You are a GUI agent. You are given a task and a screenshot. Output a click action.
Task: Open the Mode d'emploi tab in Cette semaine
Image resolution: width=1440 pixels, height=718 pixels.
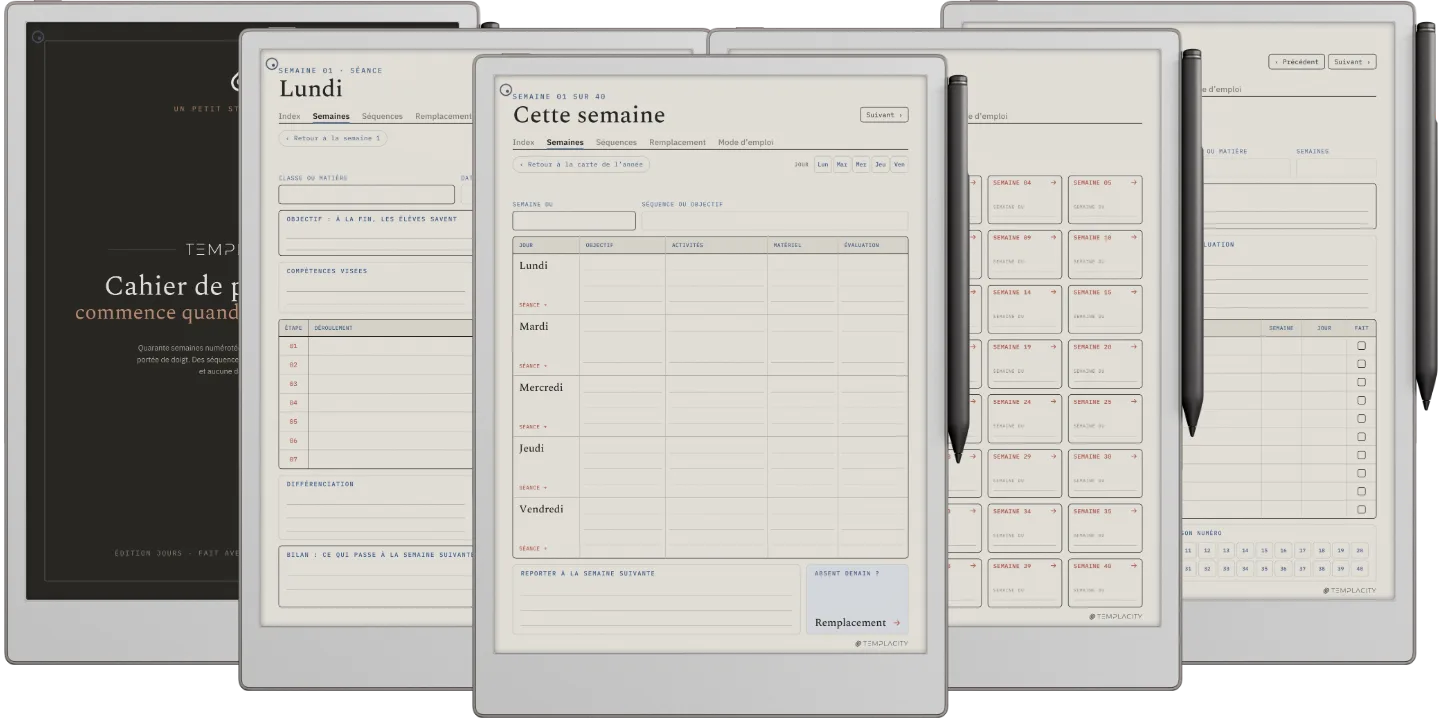click(746, 143)
